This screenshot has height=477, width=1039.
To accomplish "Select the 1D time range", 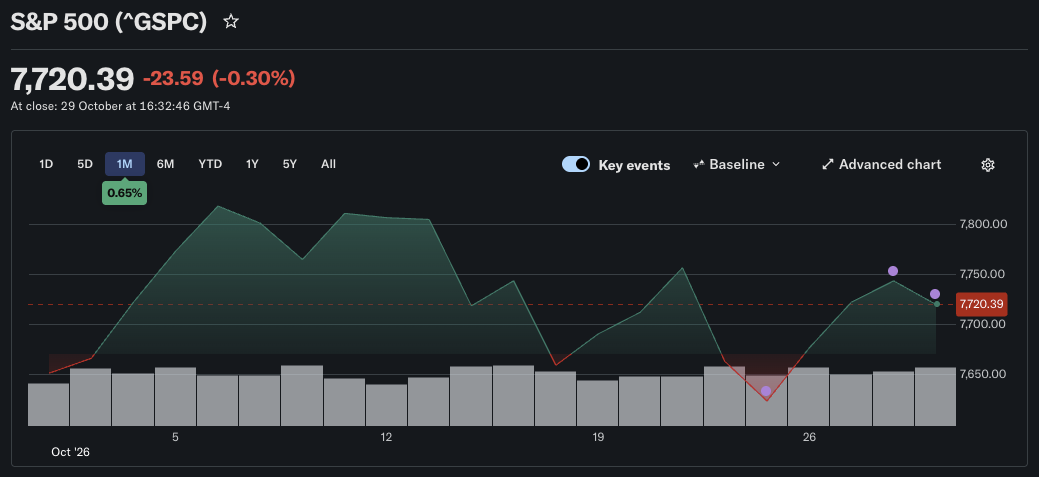I will coord(46,164).
